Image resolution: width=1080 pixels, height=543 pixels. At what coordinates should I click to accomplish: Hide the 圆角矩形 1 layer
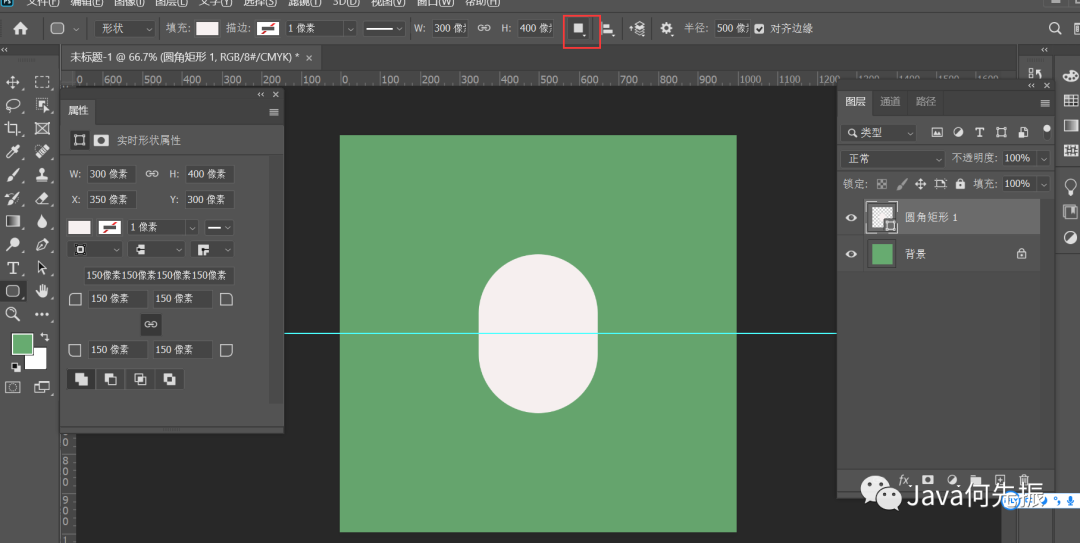pyautogui.click(x=851, y=217)
